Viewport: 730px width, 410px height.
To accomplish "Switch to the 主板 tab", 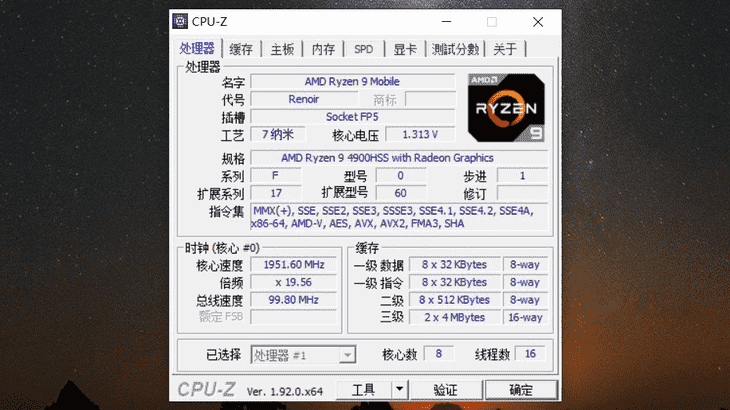I will pyautogui.click(x=282, y=49).
